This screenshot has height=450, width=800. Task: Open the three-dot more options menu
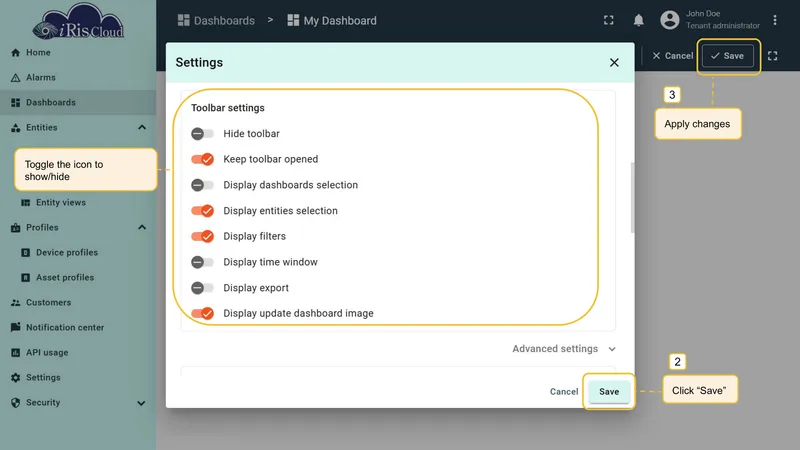(774, 20)
